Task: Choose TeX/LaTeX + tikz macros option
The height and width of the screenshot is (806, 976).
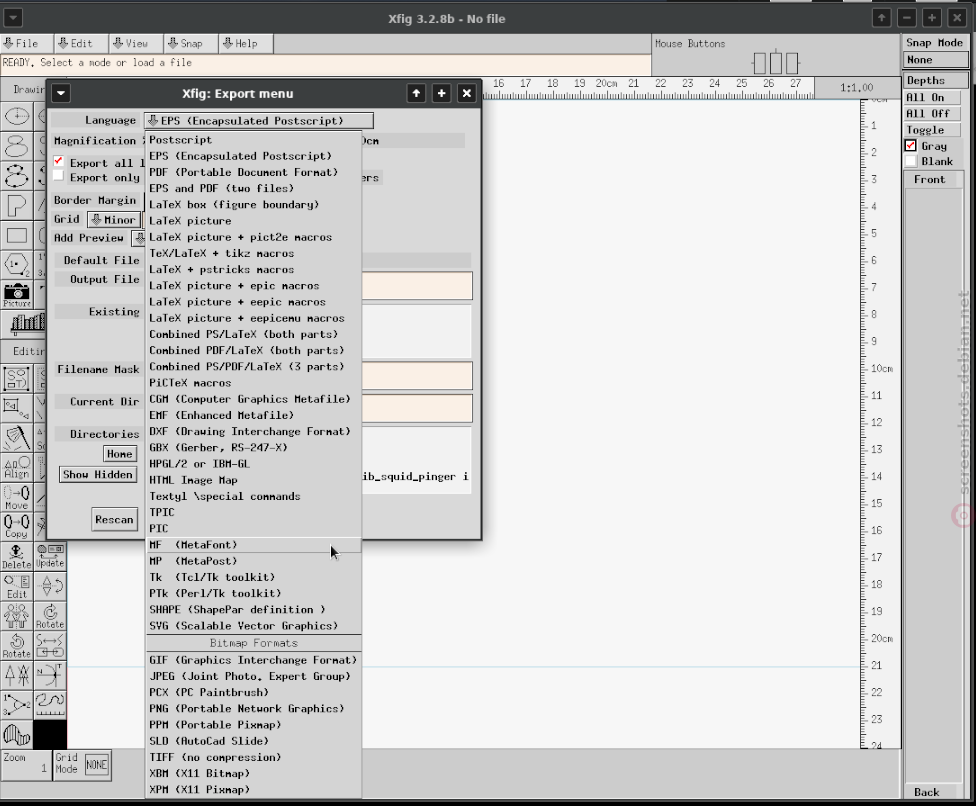Action: point(254,253)
